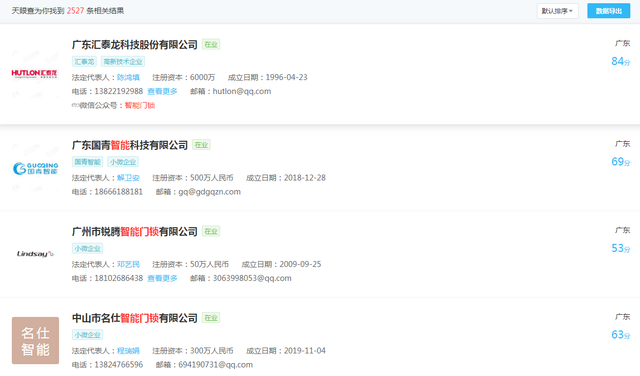The height and width of the screenshot is (376, 640).
Task: Click the WeChat icon before 微信公众号
Action: coord(75,105)
